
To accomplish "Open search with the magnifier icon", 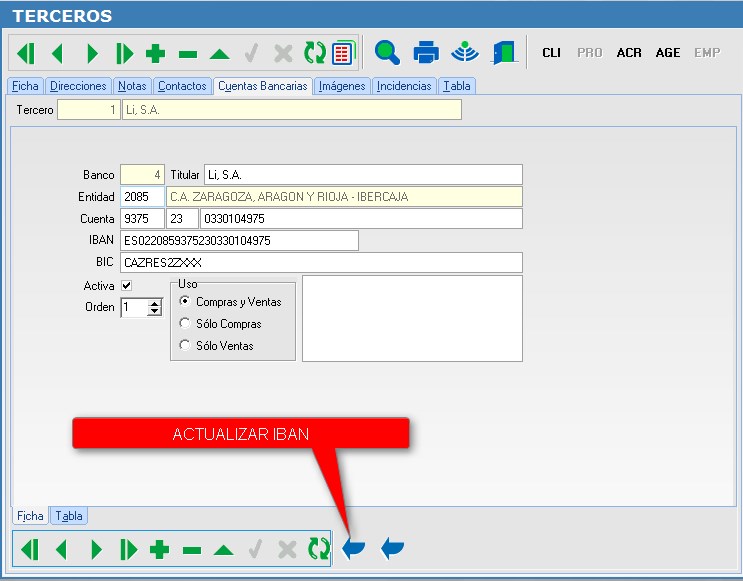I will click(x=387, y=52).
